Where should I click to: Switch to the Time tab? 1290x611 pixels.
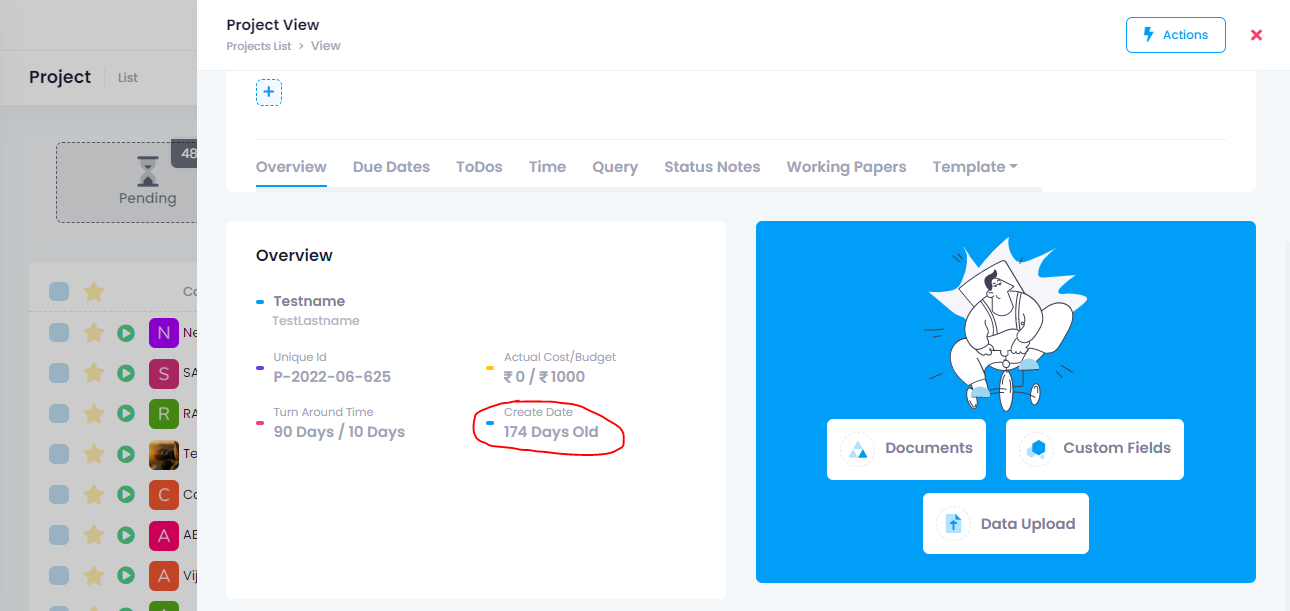(547, 167)
